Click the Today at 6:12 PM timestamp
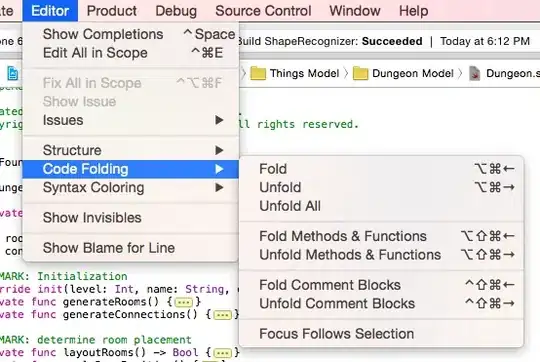 (485, 41)
